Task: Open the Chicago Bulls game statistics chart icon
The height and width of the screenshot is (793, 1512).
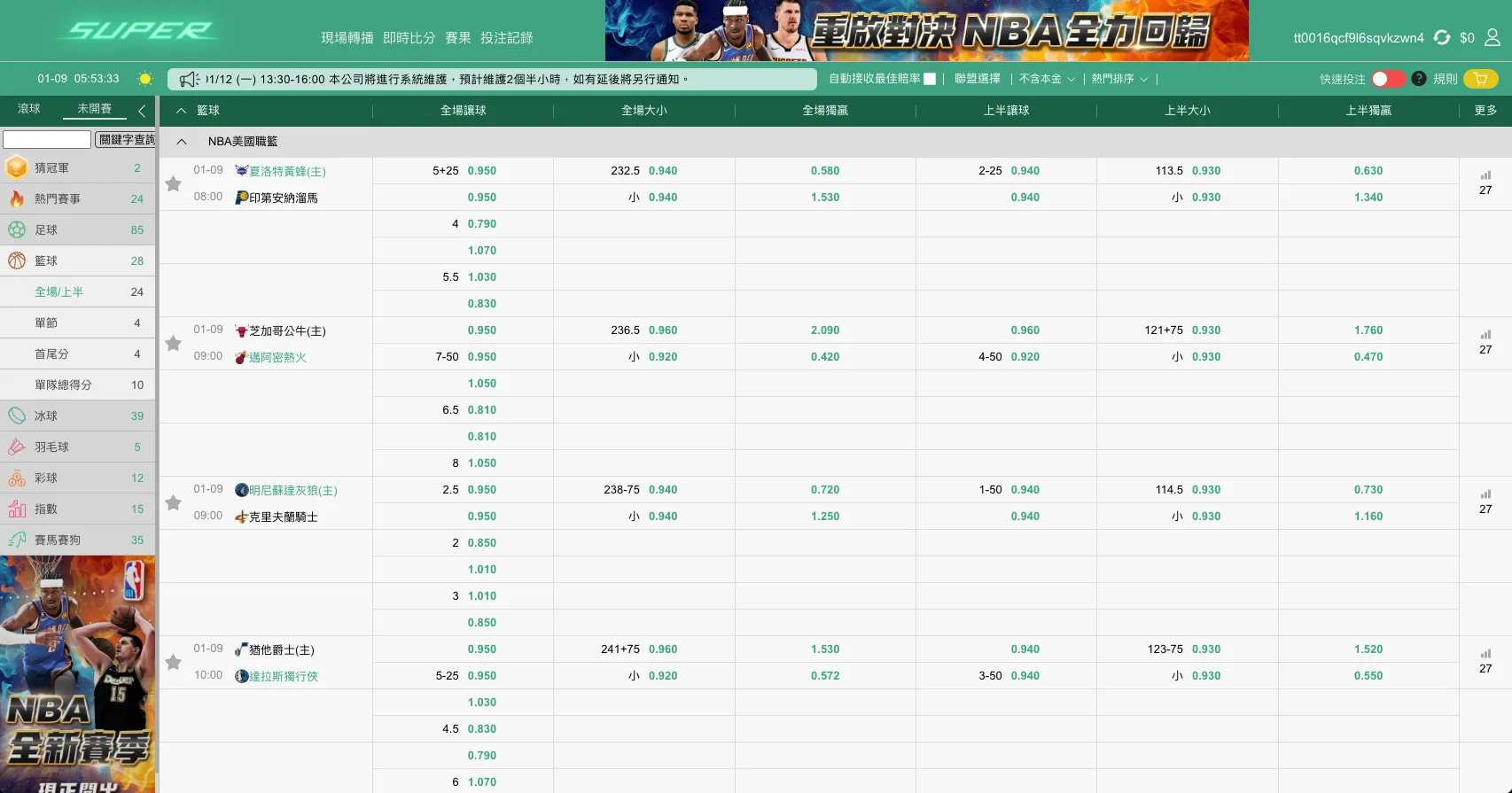Action: point(1485,335)
